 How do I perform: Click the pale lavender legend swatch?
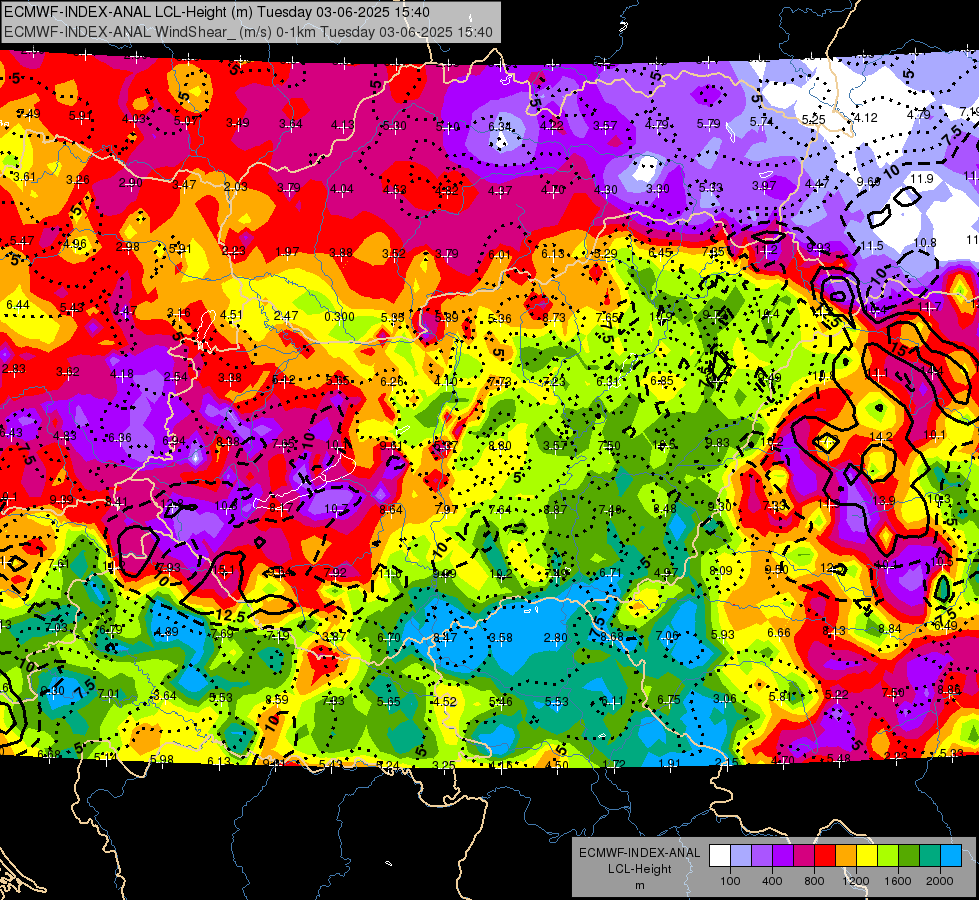click(740, 856)
